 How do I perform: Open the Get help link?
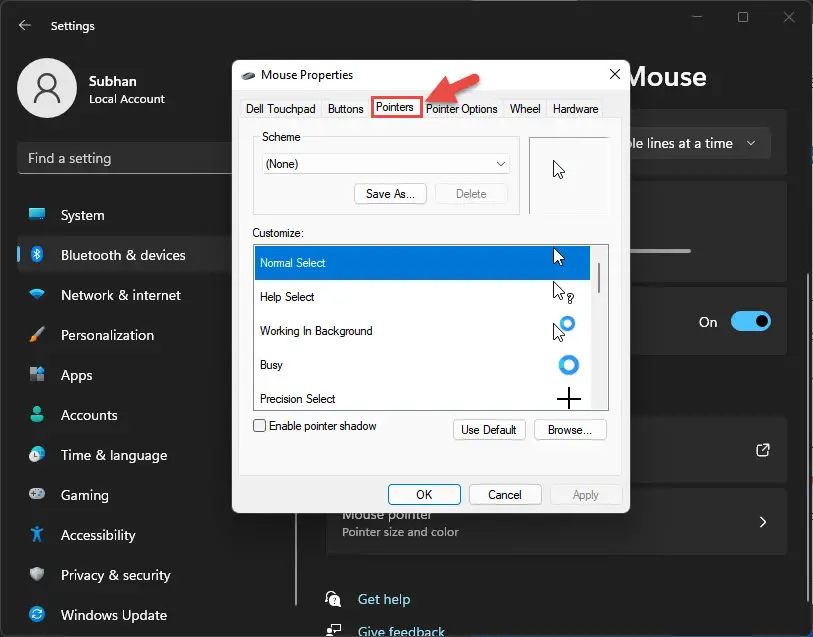(384, 599)
